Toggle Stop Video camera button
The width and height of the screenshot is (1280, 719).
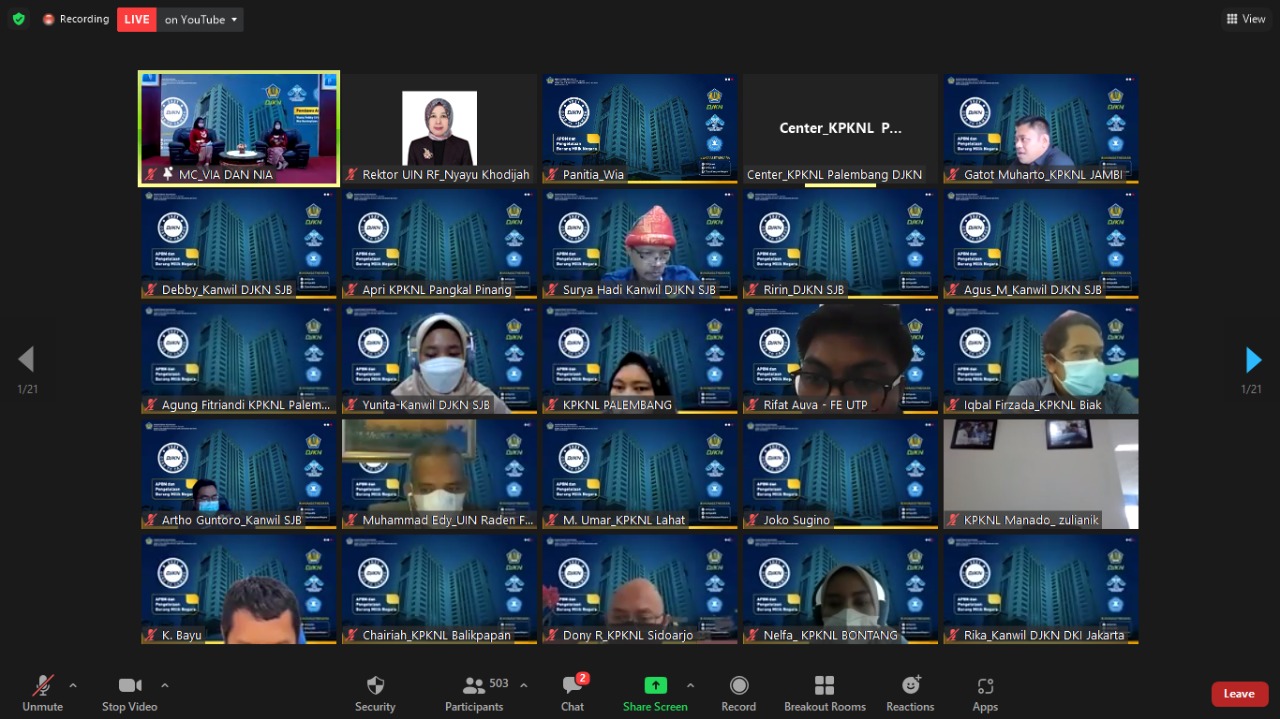click(x=130, y=692)
